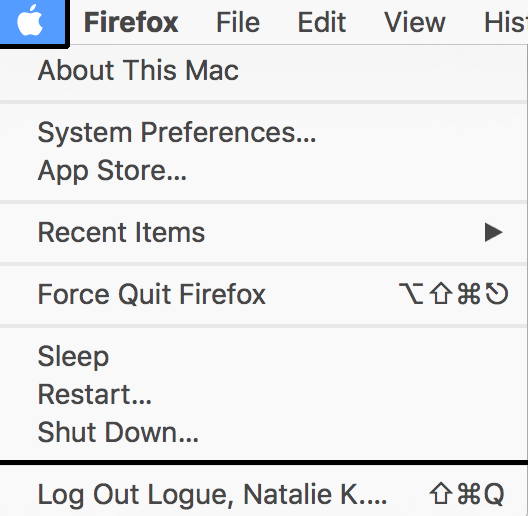
Task: Click the Force Quit keyboard shortcut symbols
Action: coord(453,294)
